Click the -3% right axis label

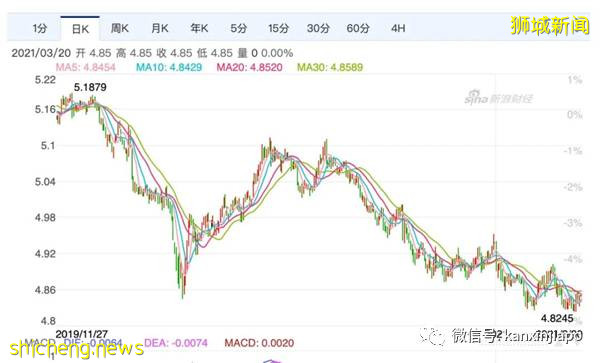pos(573,223)
